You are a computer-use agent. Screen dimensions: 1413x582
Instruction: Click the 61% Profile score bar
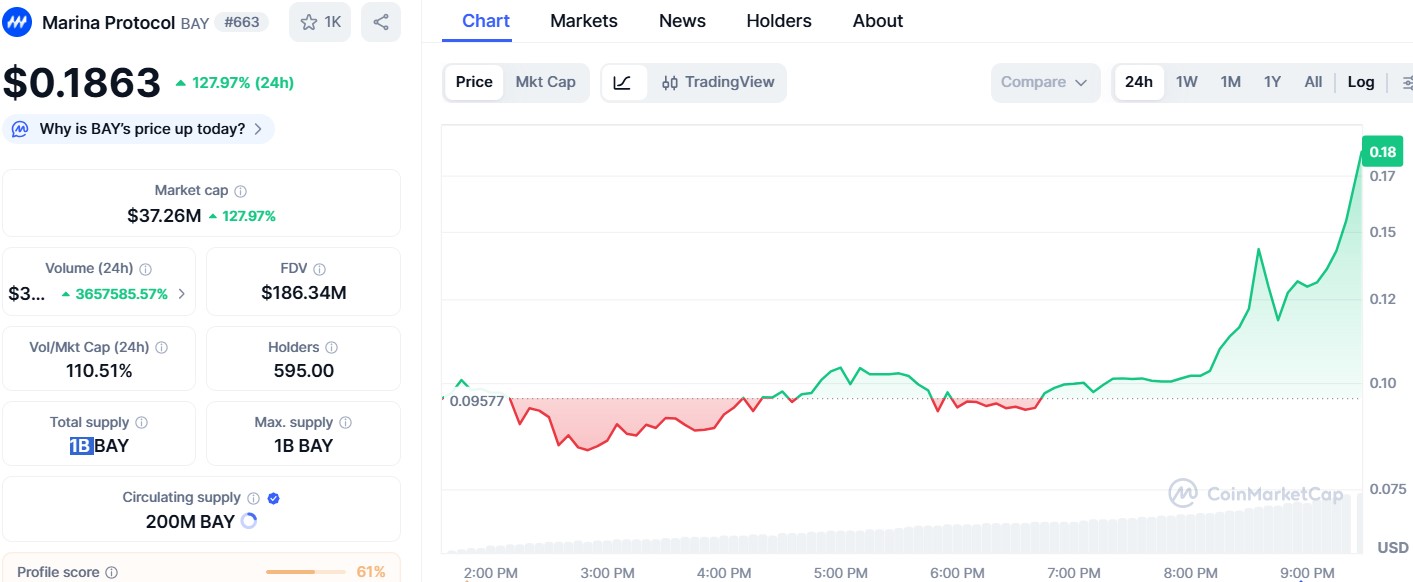pos(309,571)
